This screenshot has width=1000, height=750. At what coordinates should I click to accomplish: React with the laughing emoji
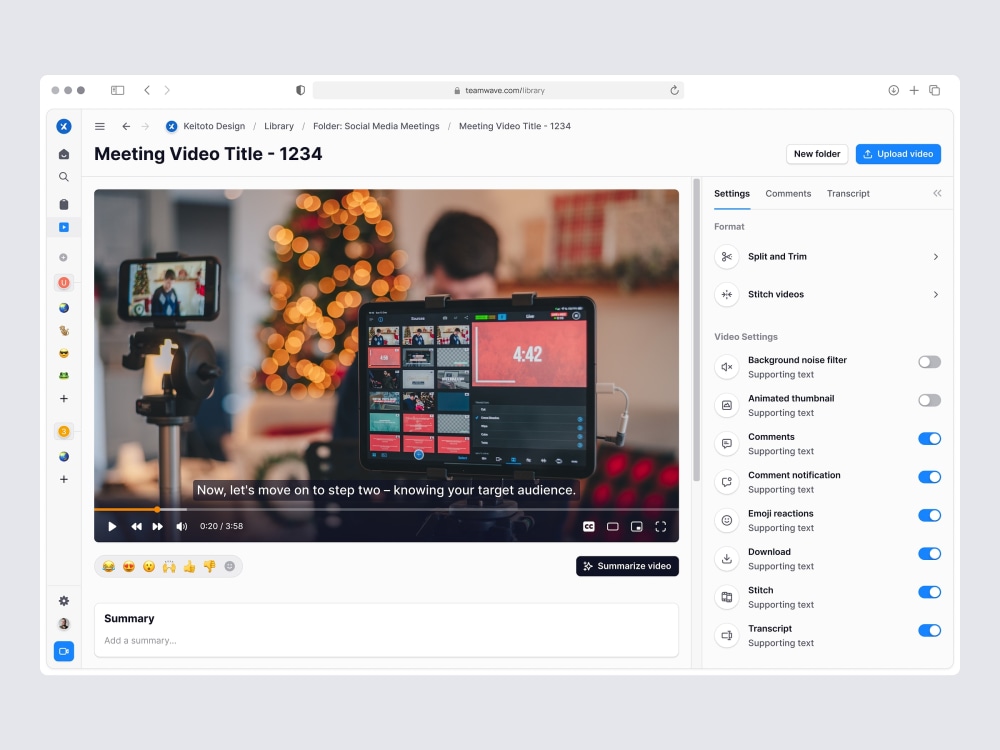tap(108, 566)
